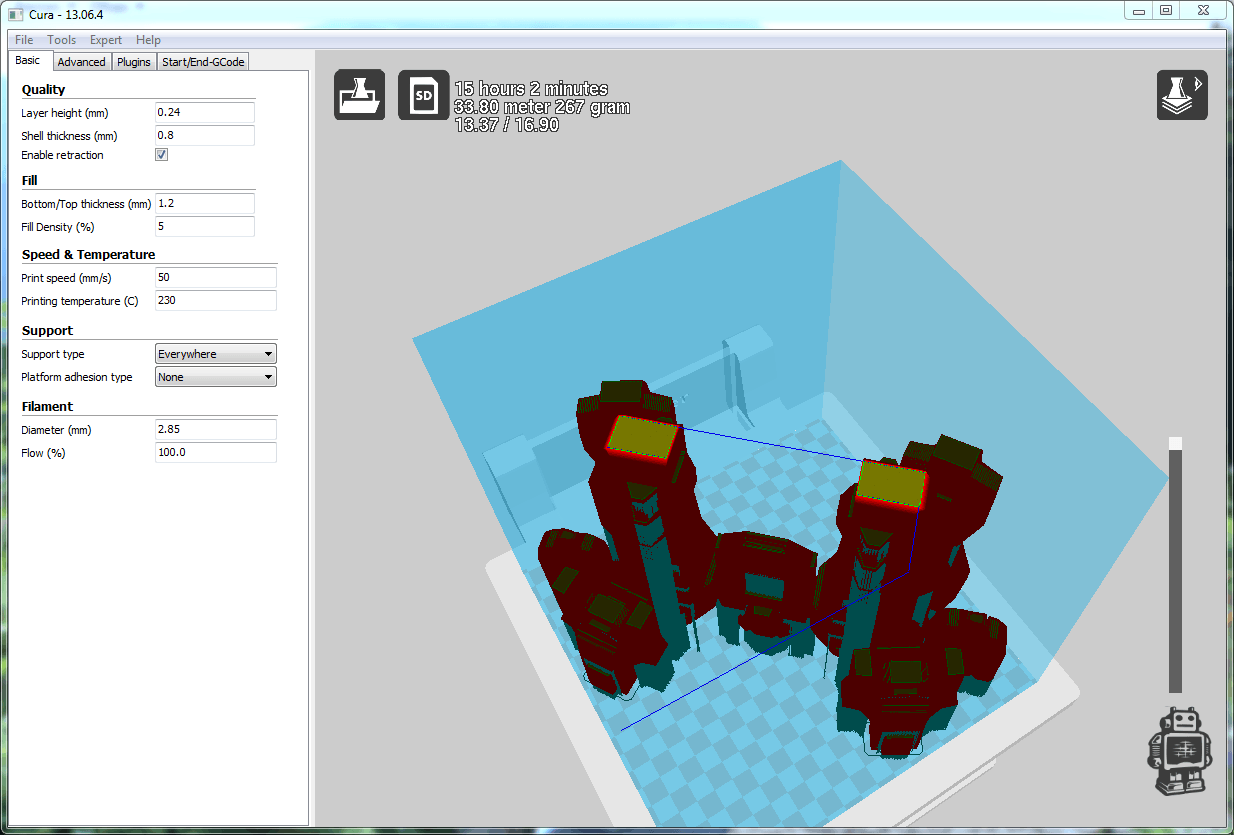Click the Flow percentage input field
The height and width of the screenshot is (835, 1234).
tap(216, 453)
